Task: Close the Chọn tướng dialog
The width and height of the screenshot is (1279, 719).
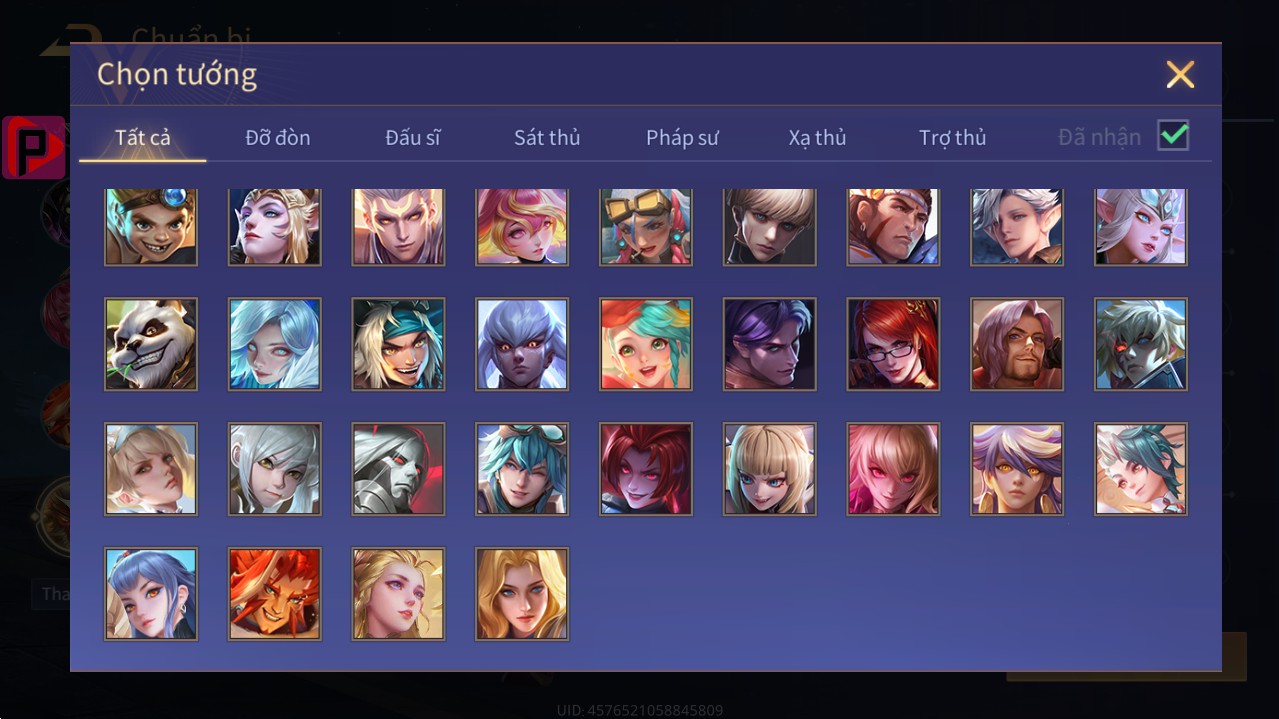Action: [1180, 74]
